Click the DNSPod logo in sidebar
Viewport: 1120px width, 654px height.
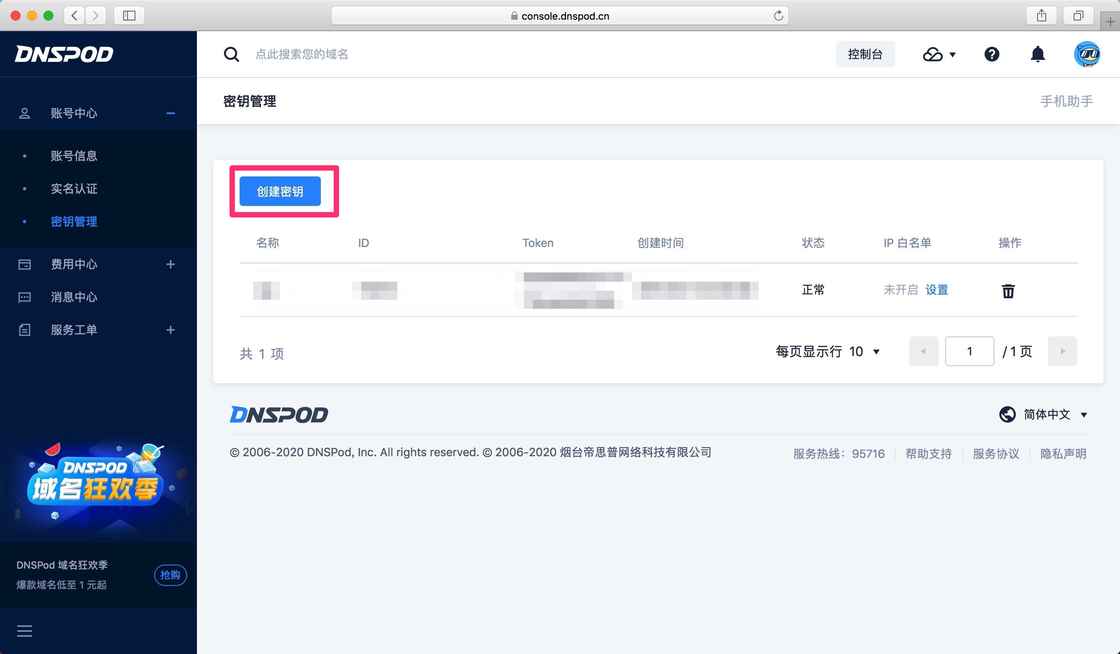click(64, 54)
